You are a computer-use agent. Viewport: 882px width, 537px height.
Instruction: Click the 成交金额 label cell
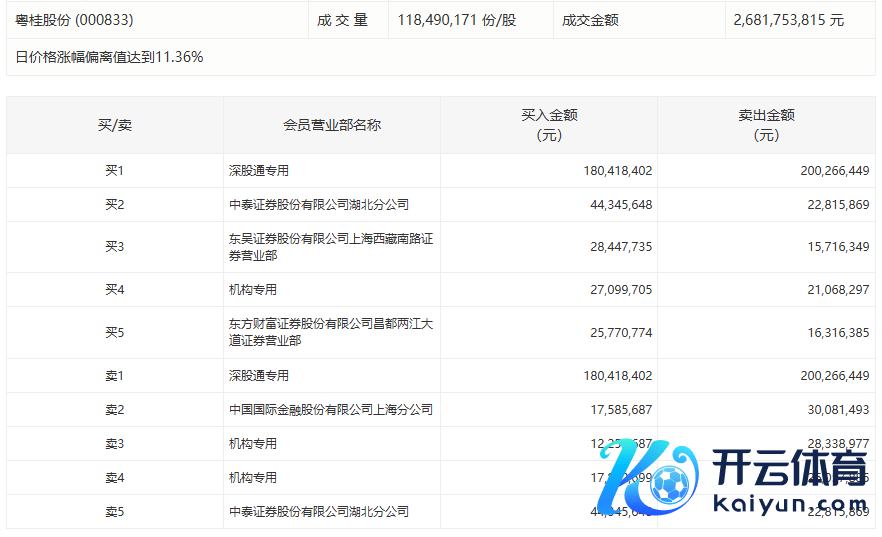[590, 20]
